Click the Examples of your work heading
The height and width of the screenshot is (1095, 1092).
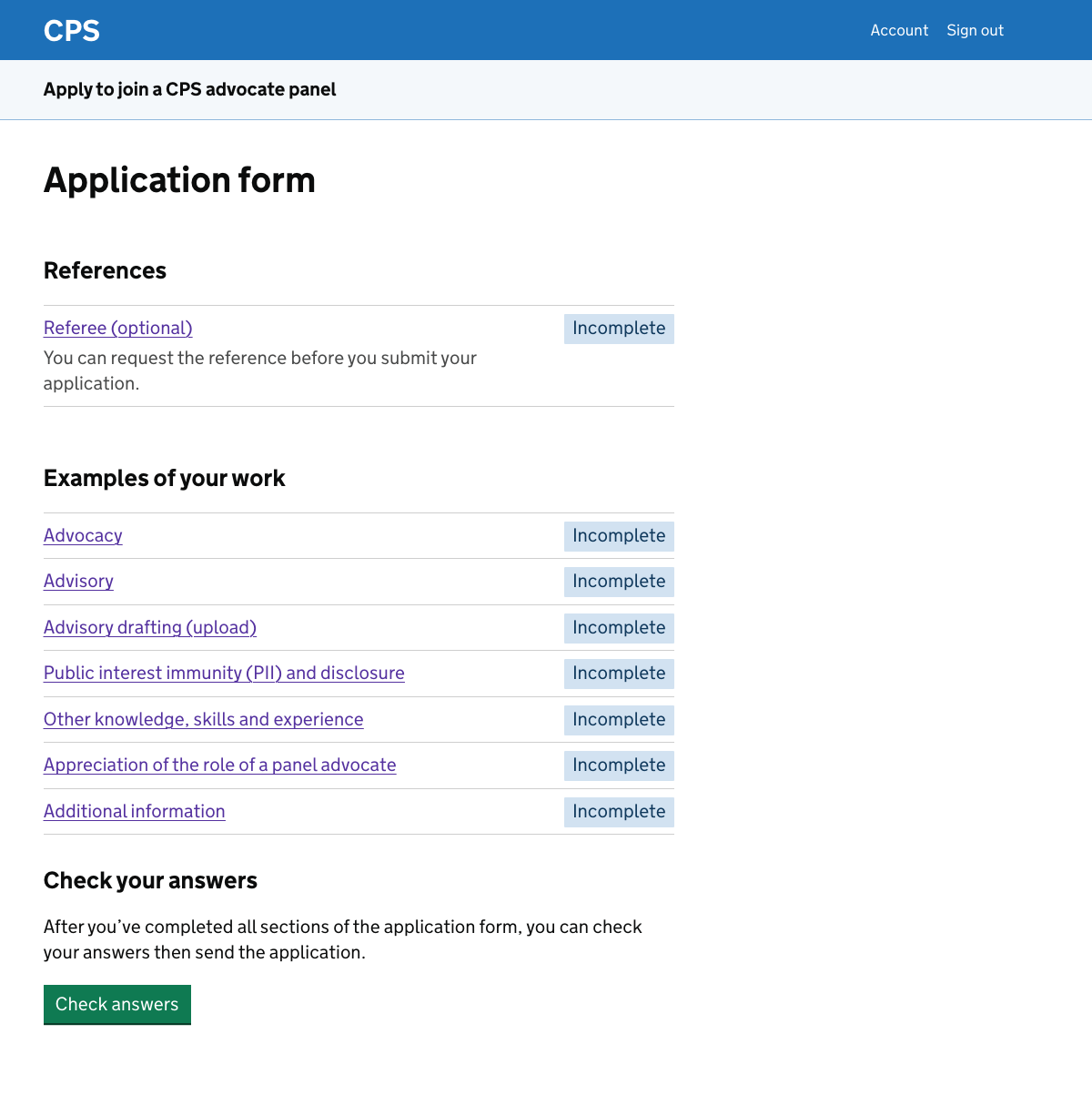pyautogui.click(x=164, y=478)
